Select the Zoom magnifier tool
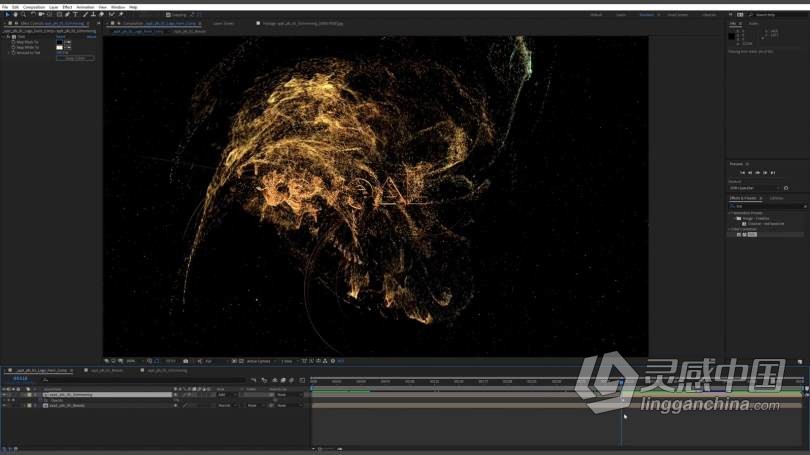The image size is (810, 455). 24,15
